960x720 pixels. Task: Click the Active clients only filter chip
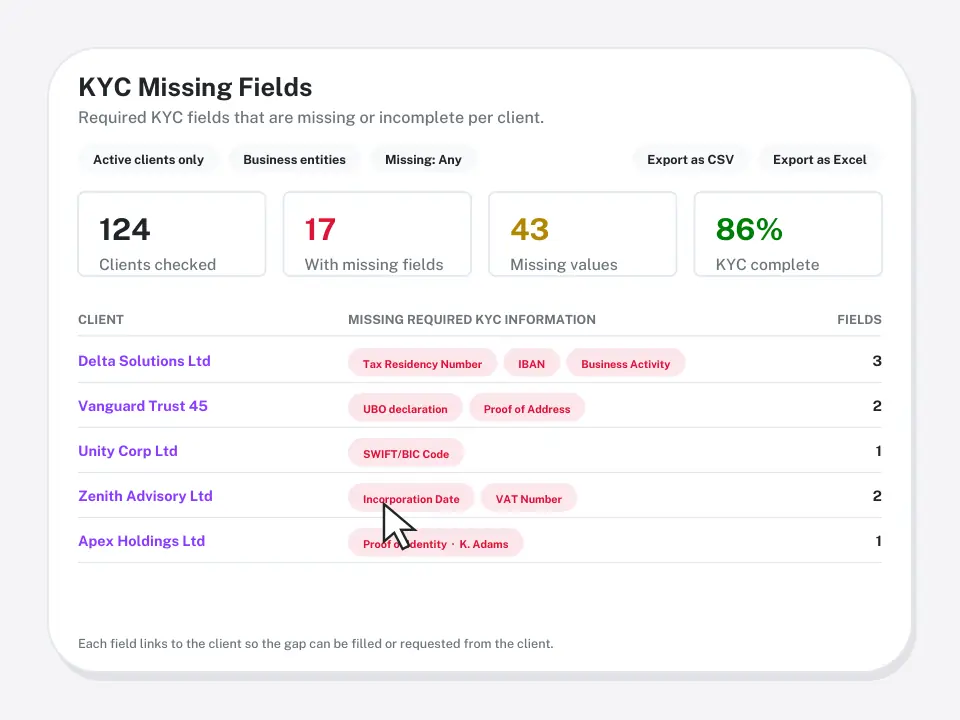tap(148, 160)
